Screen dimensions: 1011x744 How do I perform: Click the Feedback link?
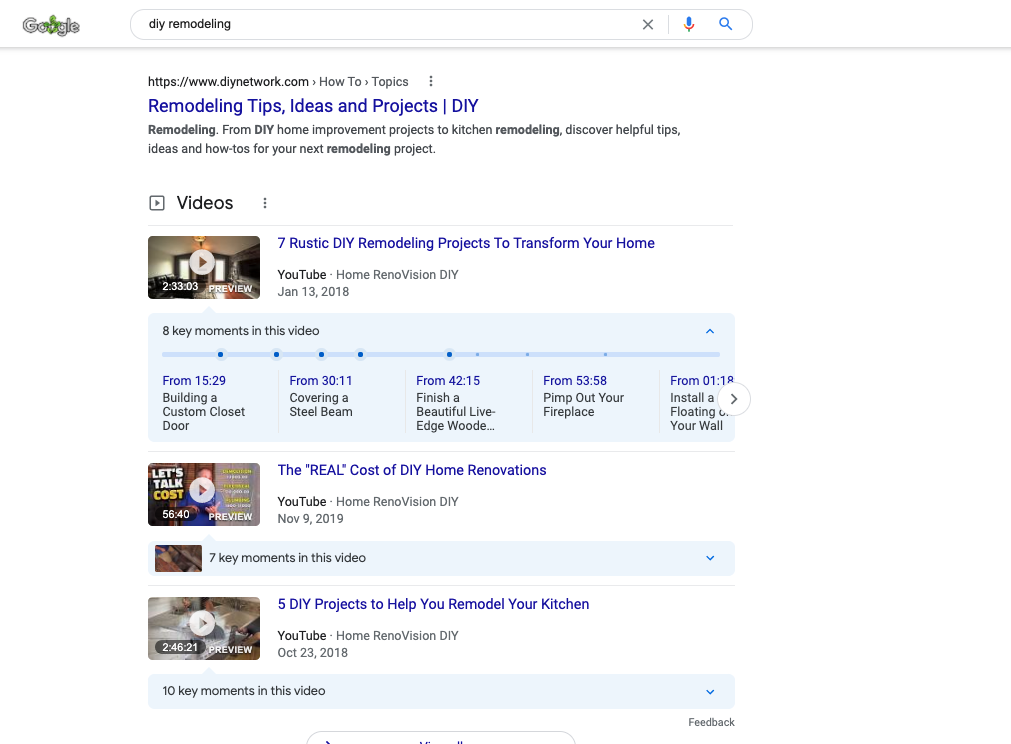711,721
